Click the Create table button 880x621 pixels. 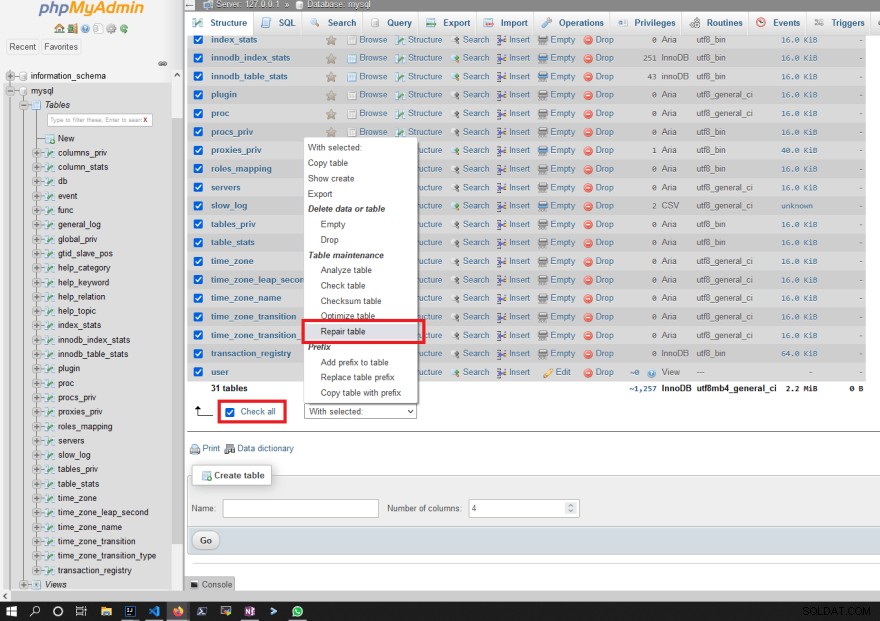(232, 476)
